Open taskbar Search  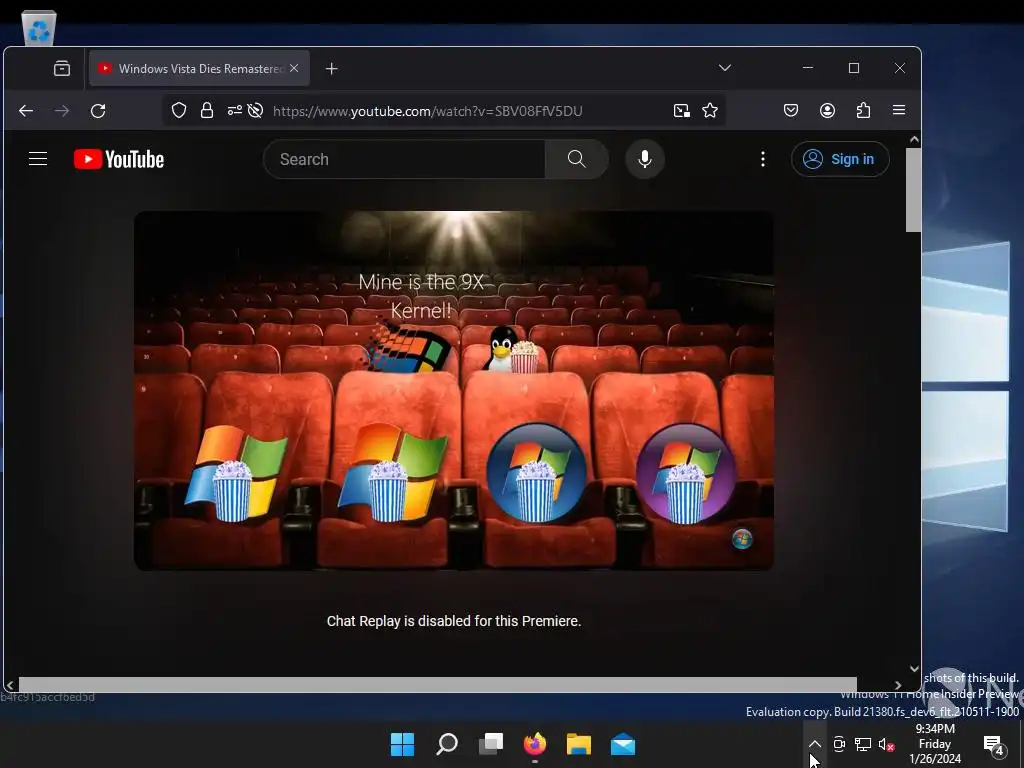click(x=447, y=744)
